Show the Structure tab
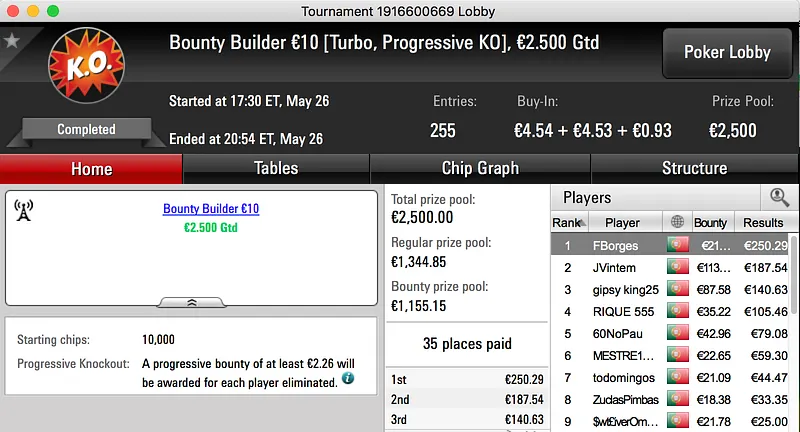The image size is (800, 432). point(694,168)
